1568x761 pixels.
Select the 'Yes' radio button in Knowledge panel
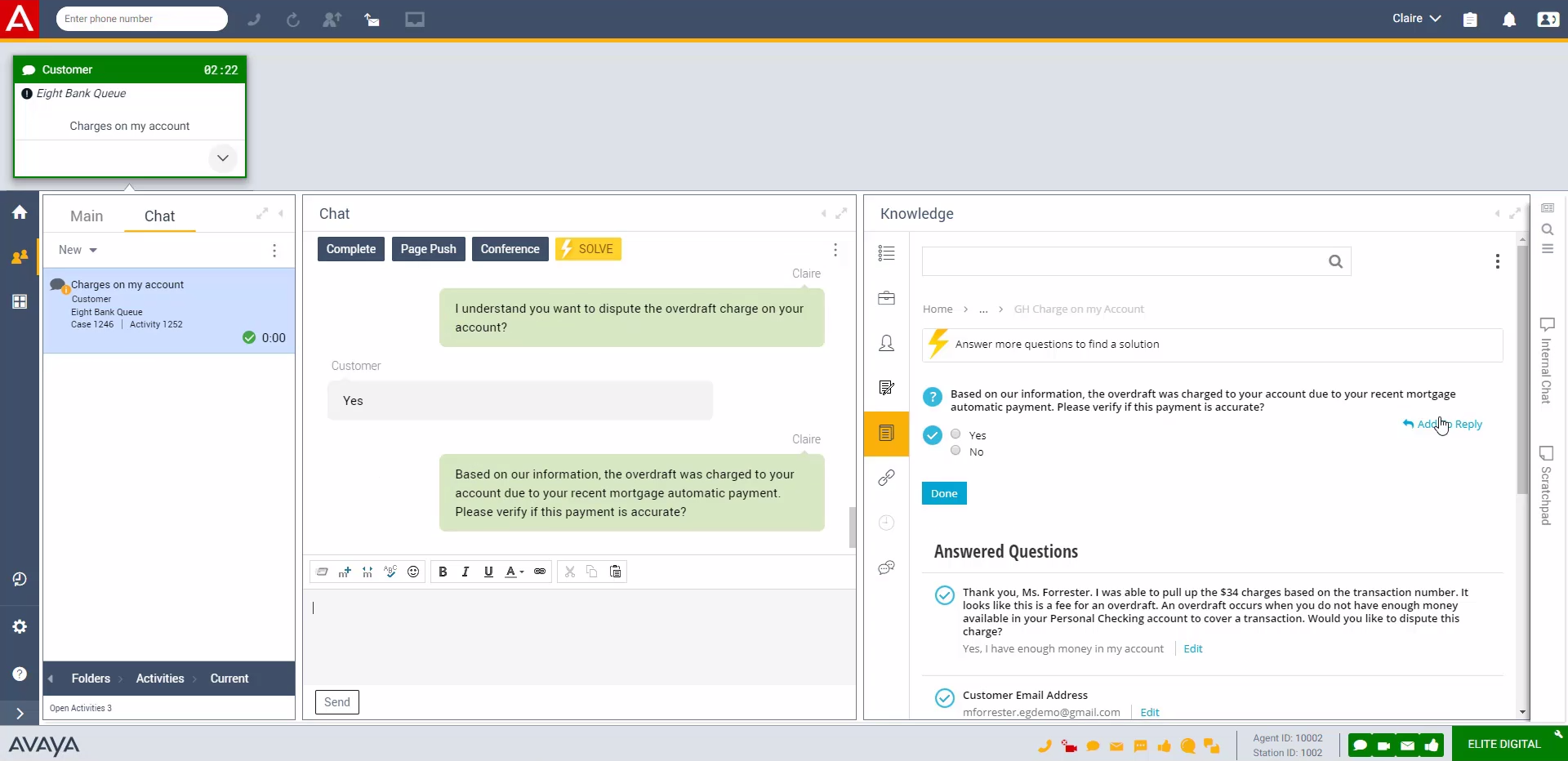[x=956, y=434]
